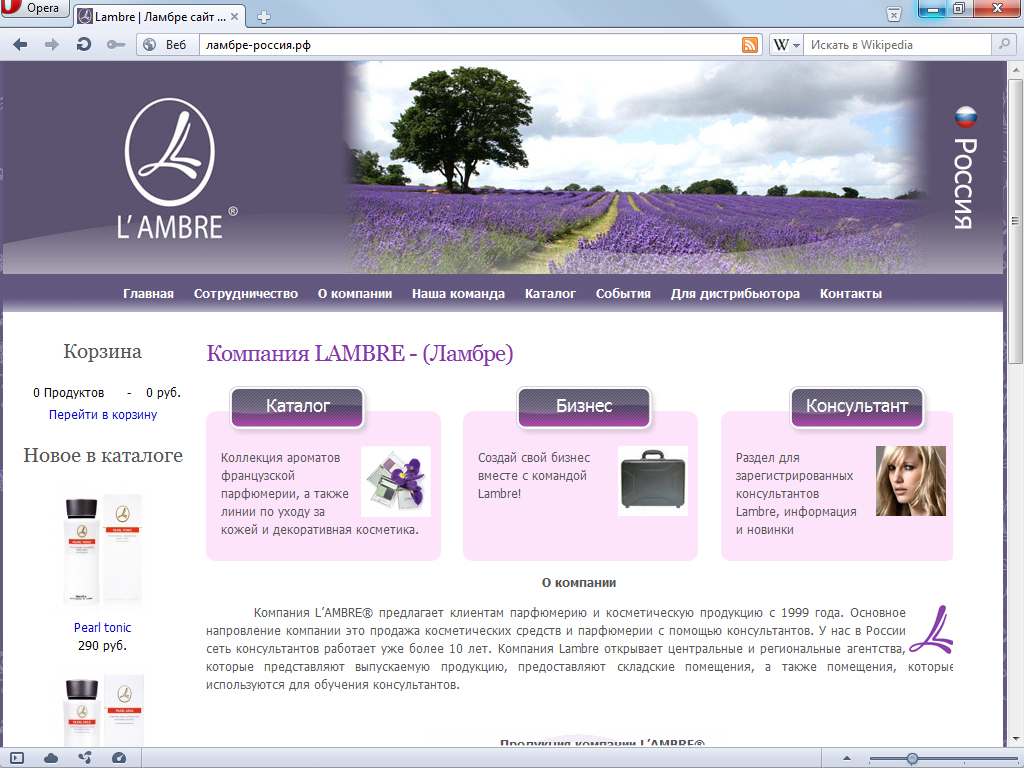Click the scrollbar up arrow
This screenshot has height=768, width=1024.
[x=1016, y=69]
